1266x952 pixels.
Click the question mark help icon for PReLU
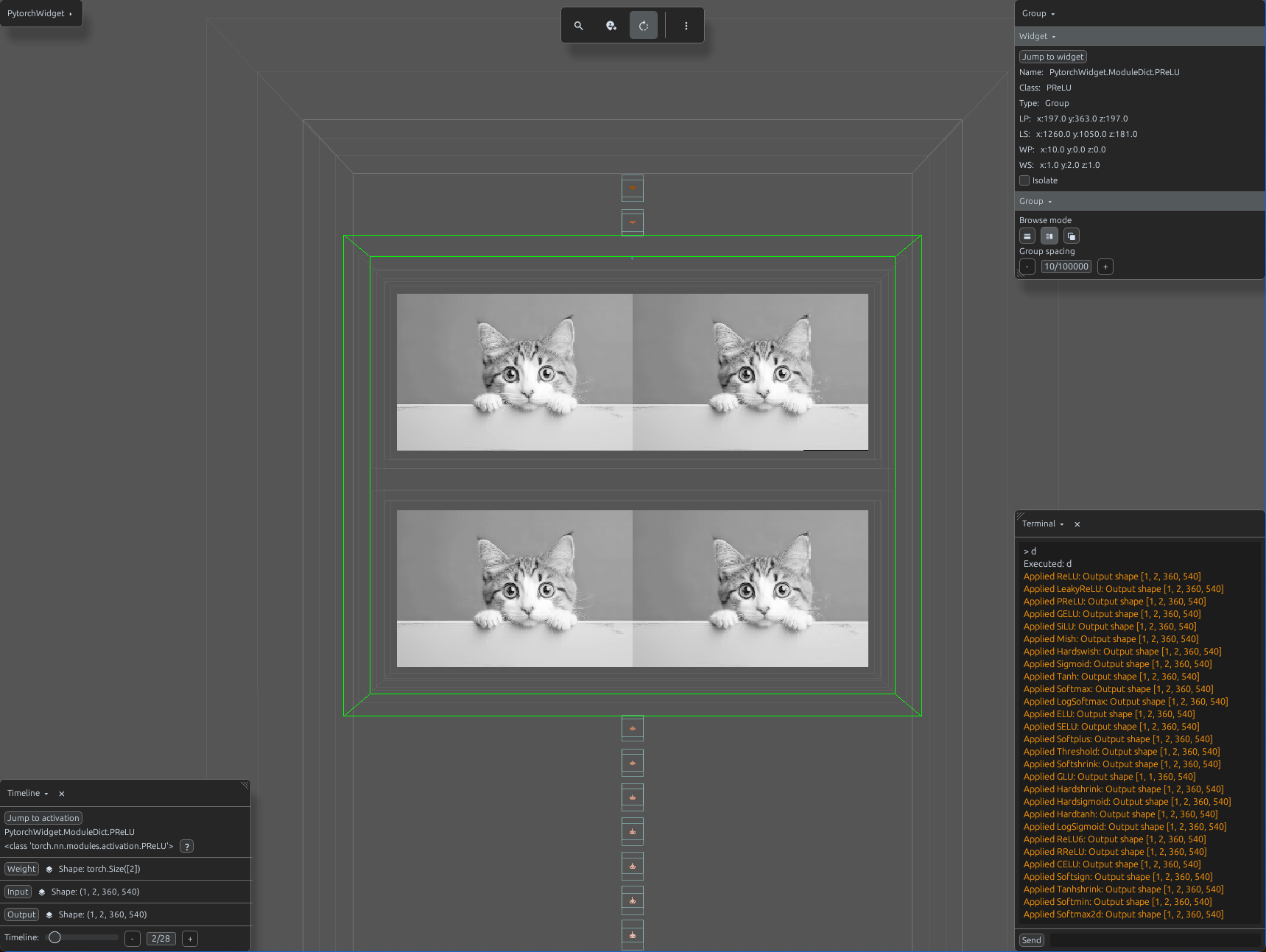[x=187, y=847]
